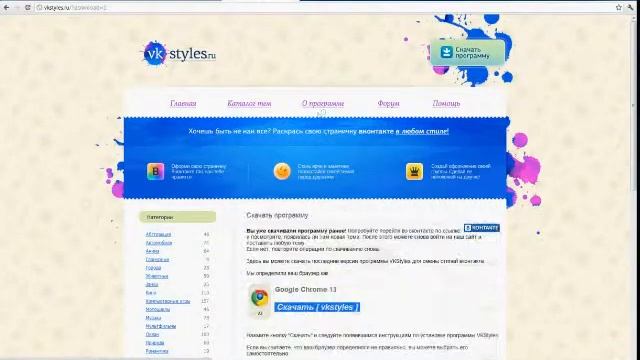
Task: Open the Форум menu item
Action: point(388,104)
